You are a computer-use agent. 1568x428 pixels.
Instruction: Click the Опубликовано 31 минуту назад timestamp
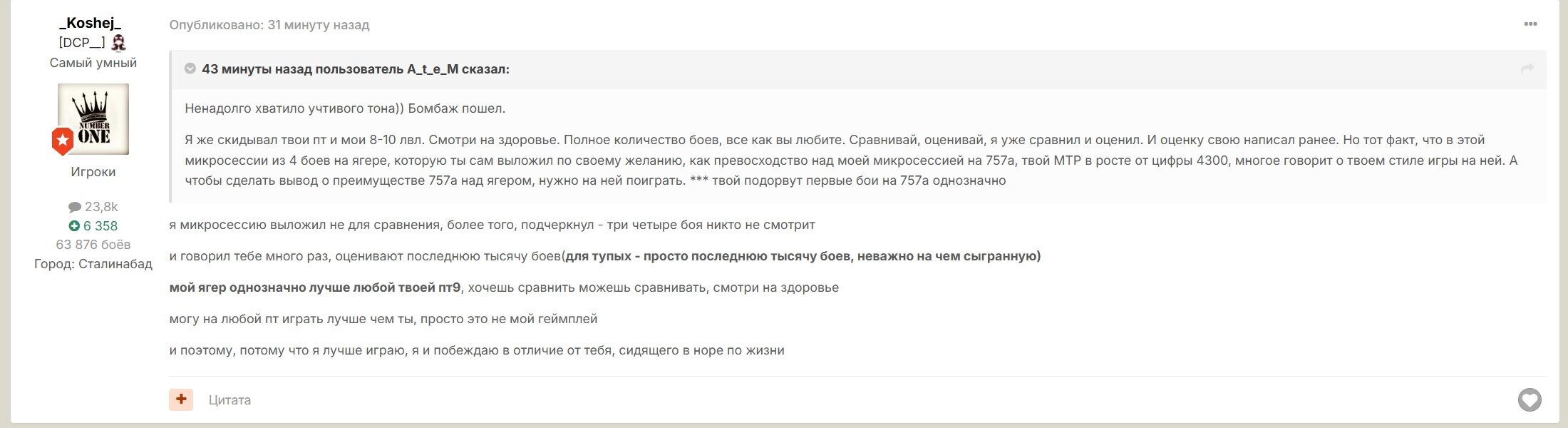269,25
